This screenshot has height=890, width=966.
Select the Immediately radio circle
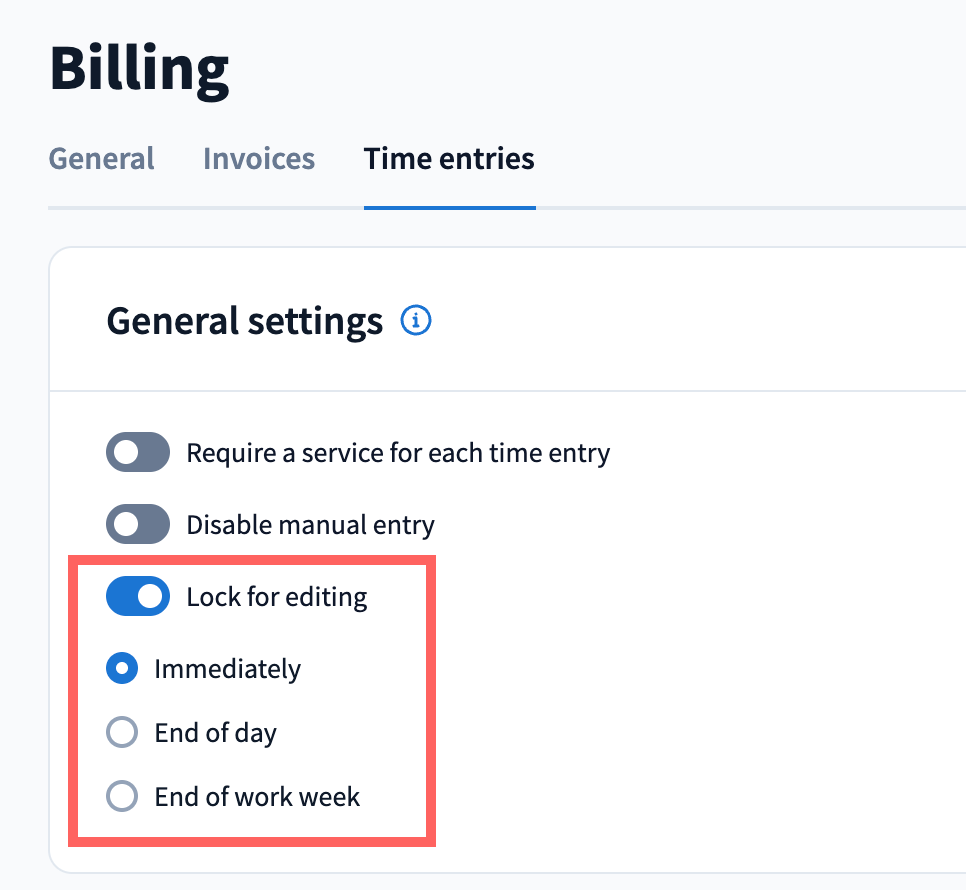pos(122,669)
